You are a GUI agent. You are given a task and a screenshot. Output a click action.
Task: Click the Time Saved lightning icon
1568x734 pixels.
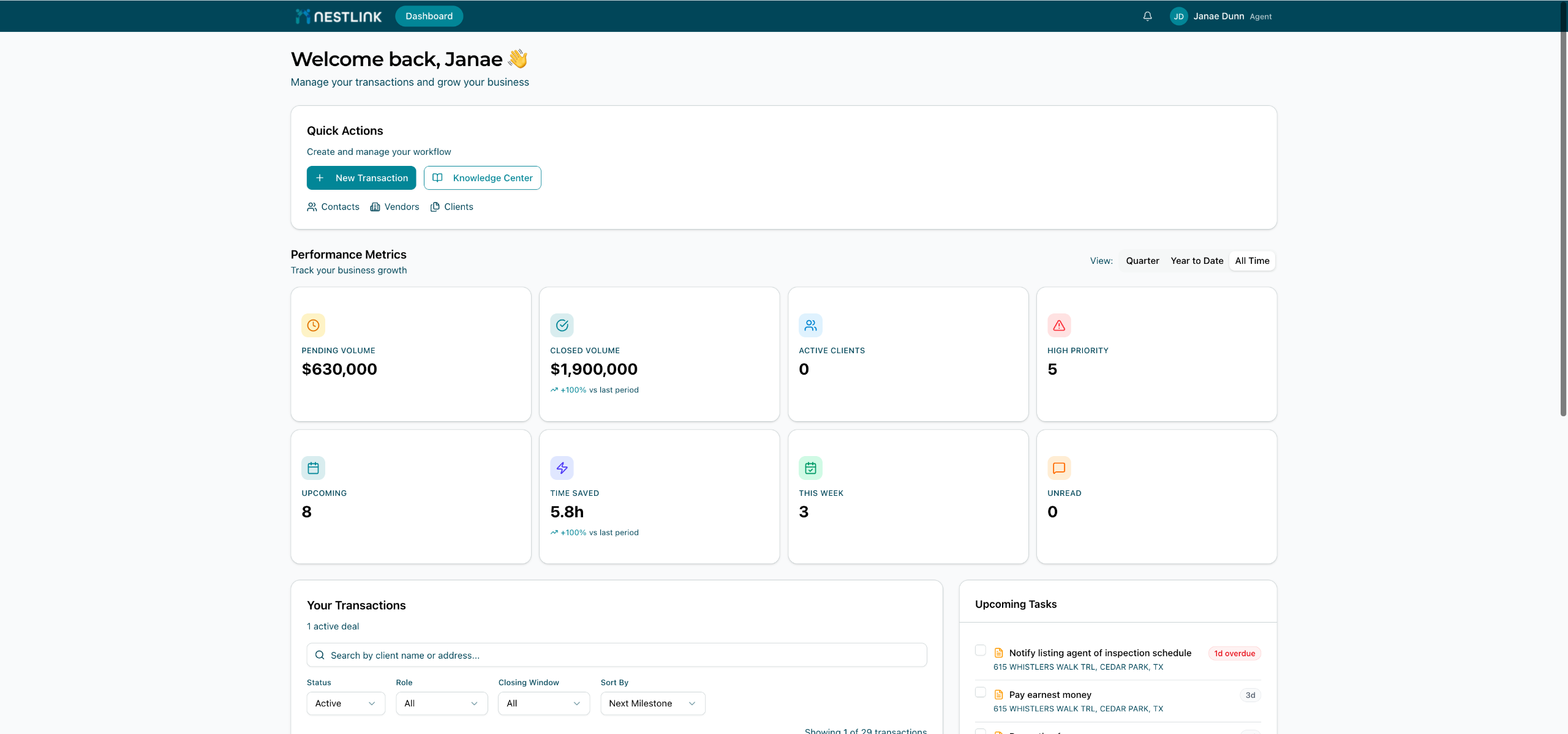point(562,468)
